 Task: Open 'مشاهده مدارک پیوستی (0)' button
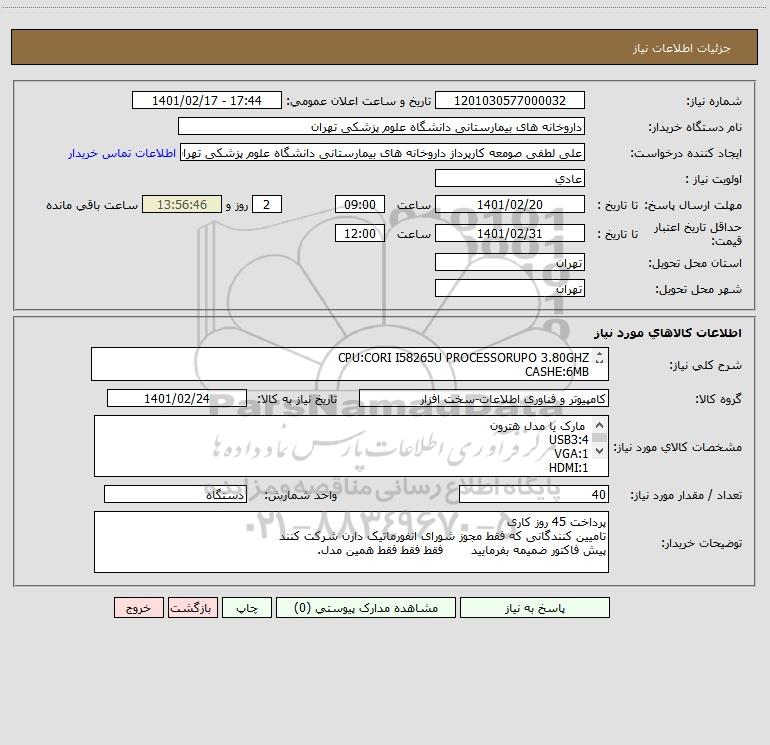pos(366,607)
